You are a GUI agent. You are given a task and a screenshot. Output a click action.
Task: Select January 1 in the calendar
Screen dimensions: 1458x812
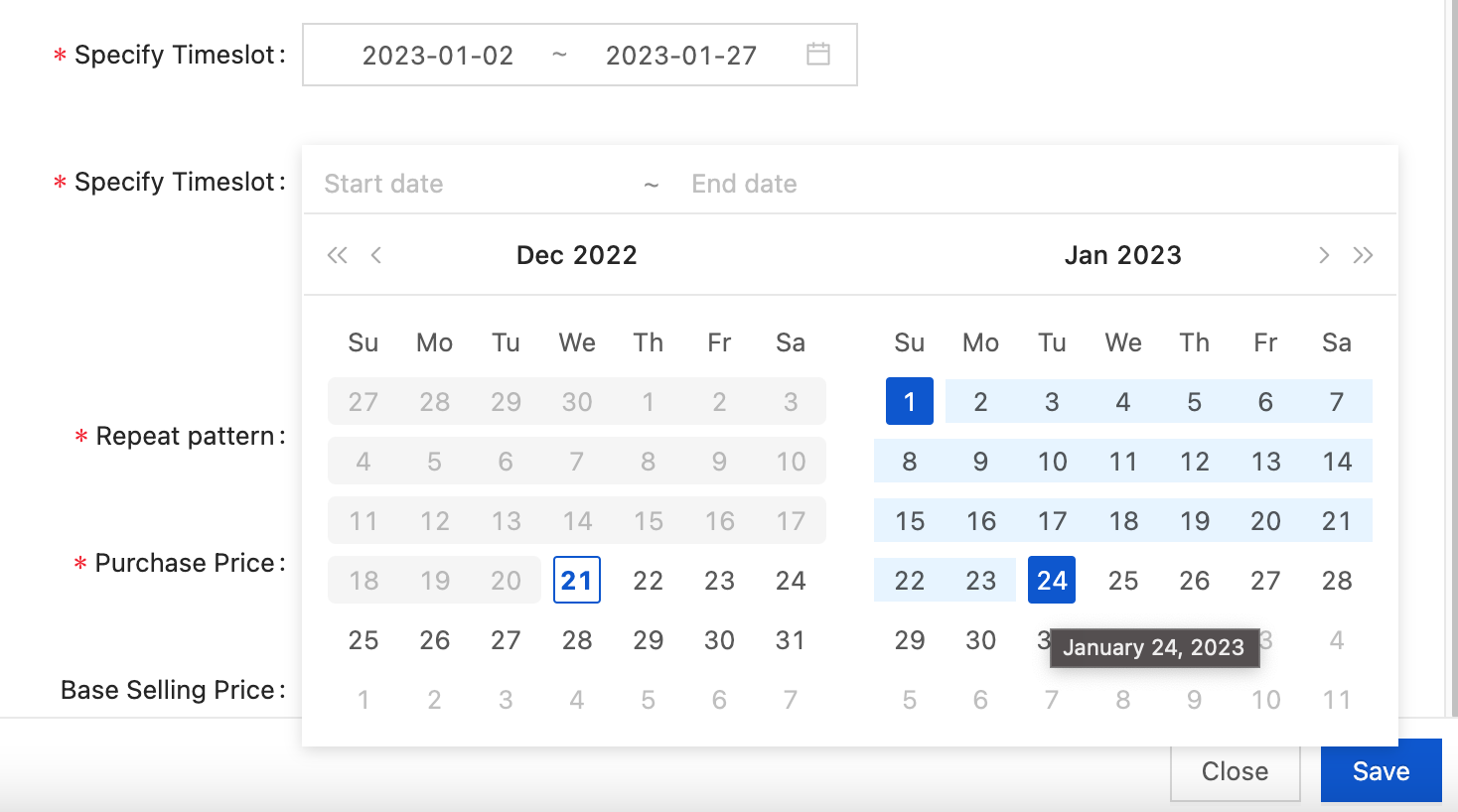tap(909, 401)
